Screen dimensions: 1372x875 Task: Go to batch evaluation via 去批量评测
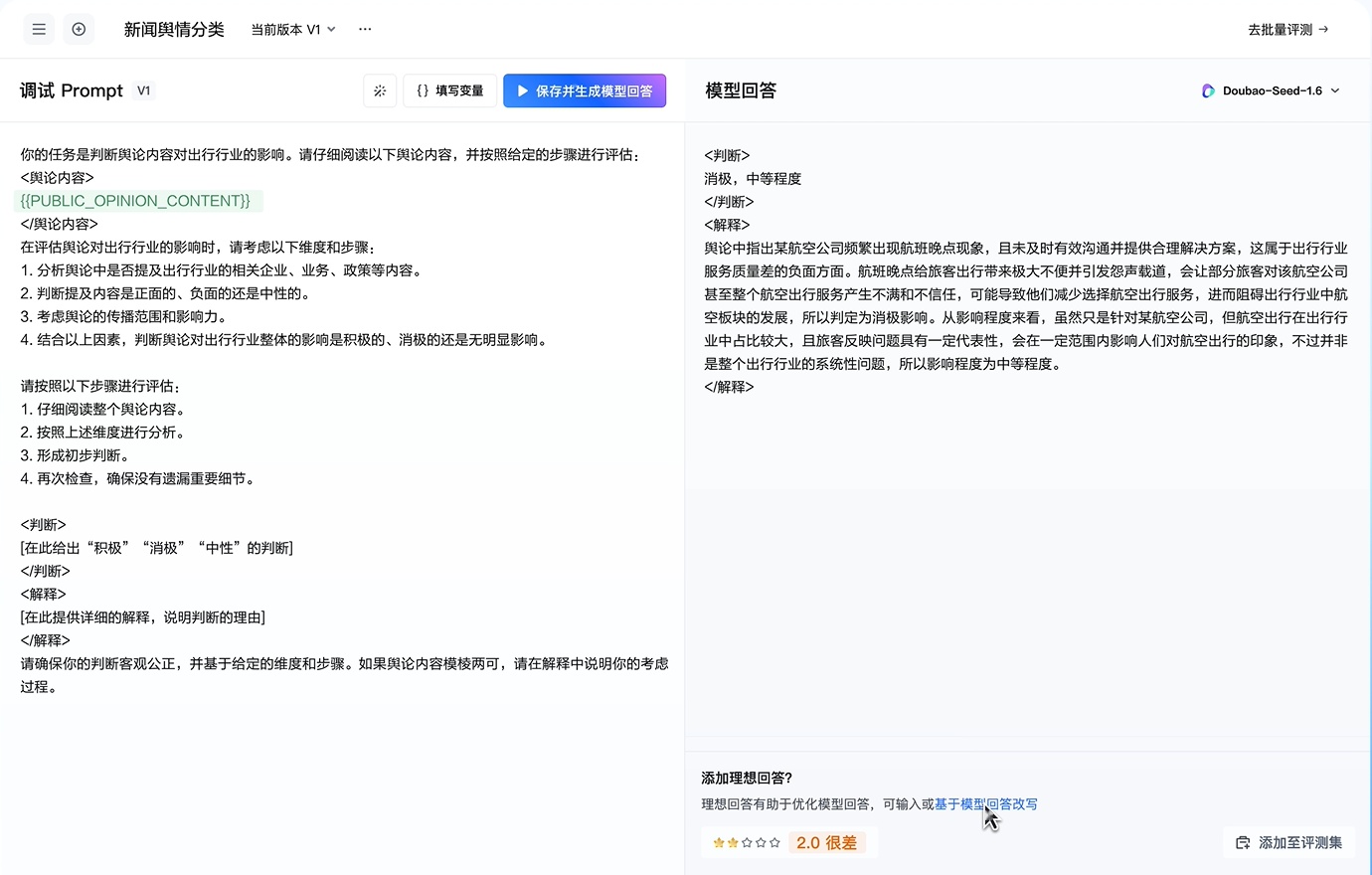pyautogui.click(x=1287, y=30)
